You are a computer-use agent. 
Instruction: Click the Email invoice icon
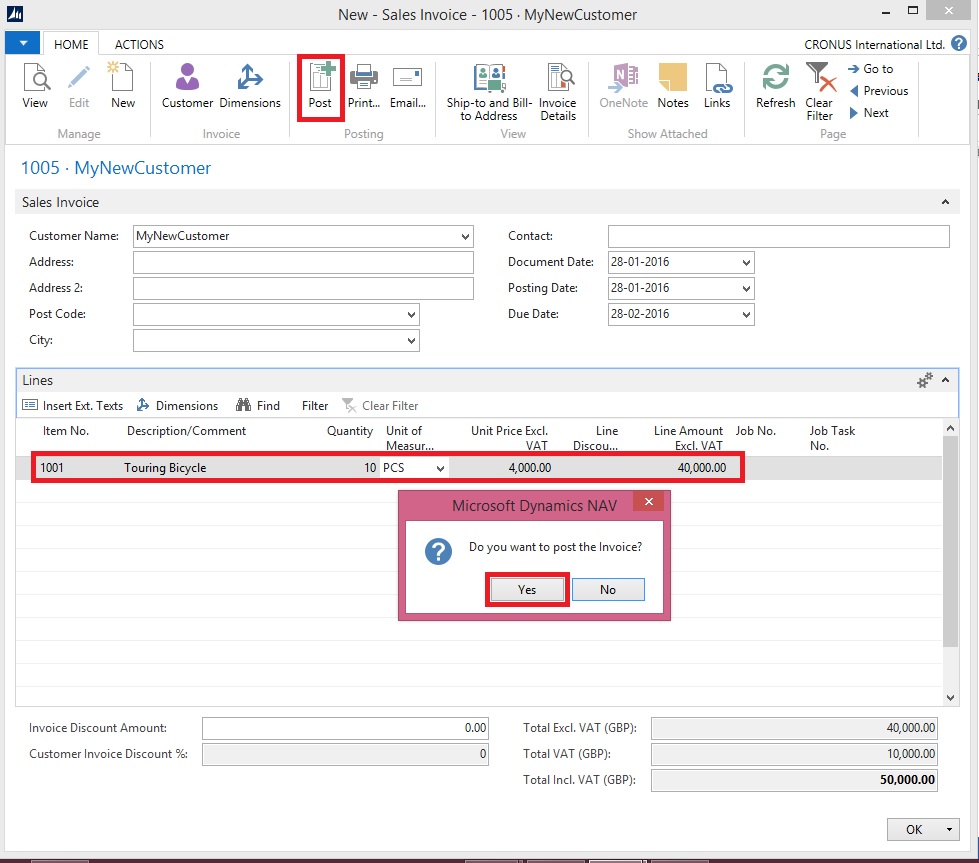407,87
